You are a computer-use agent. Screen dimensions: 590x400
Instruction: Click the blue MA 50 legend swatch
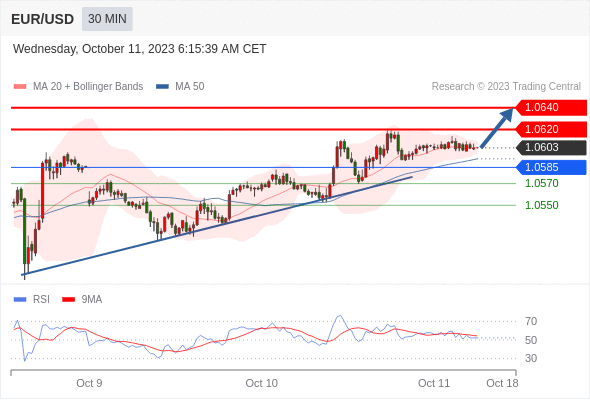[x=163, y=87]
